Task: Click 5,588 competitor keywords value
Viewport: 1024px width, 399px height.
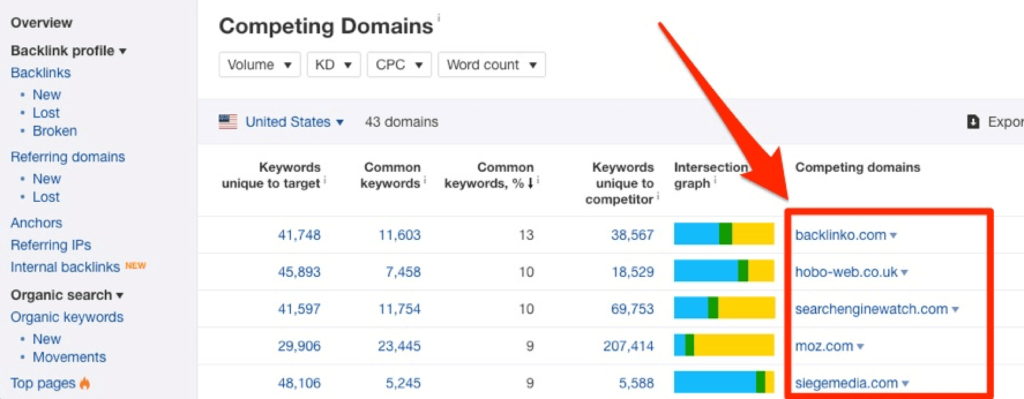Action: click(636, 383)
